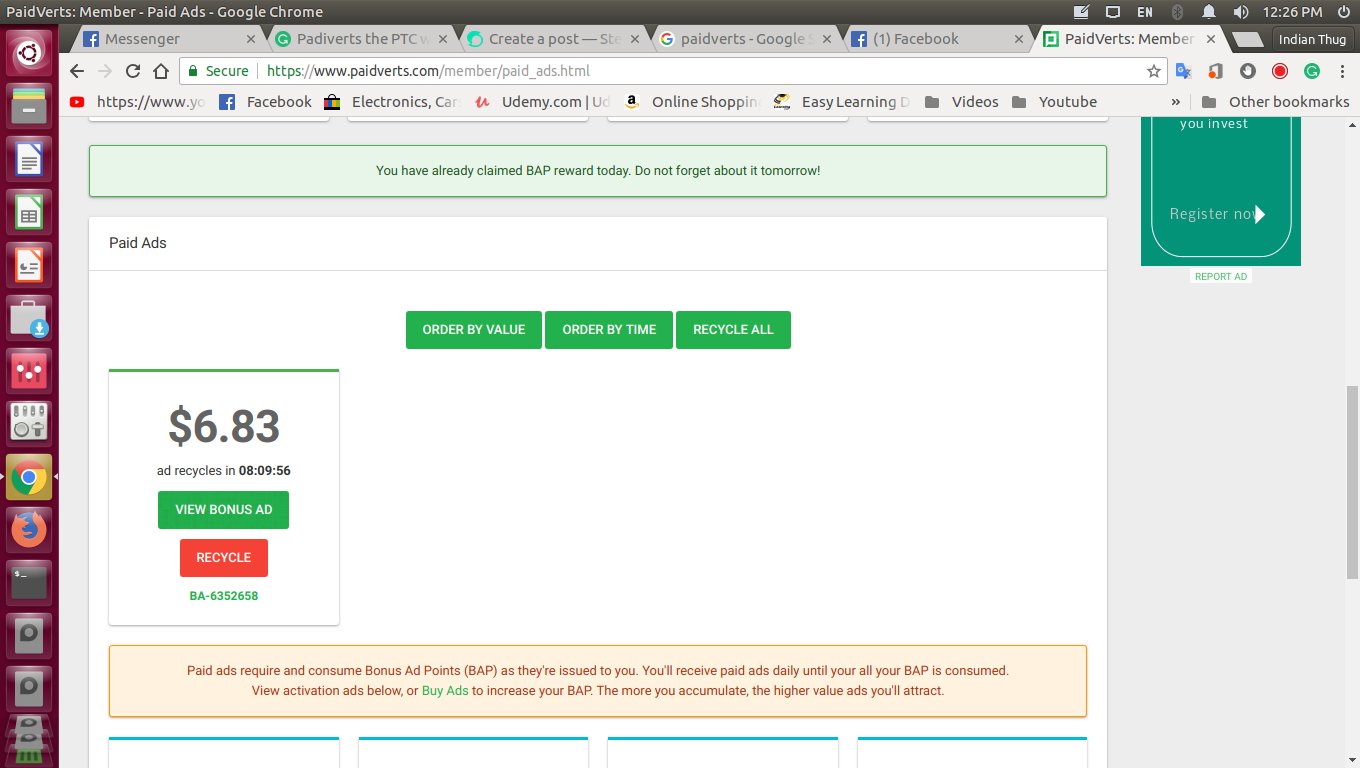The image size is (1360, 768).
Task: Open the Facebook bookmark
Action: tap(265, 102)
